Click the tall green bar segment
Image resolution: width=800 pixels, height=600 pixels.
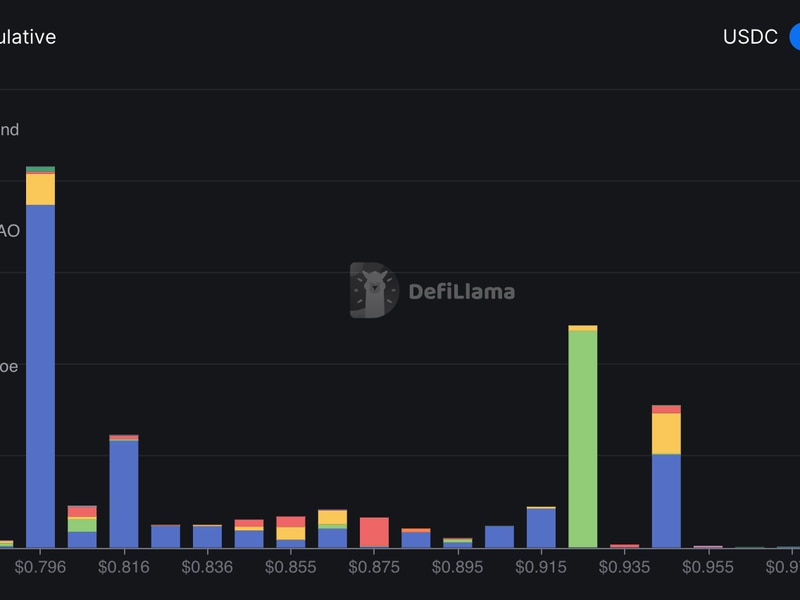pyautogui.click(x=583, y=438)
